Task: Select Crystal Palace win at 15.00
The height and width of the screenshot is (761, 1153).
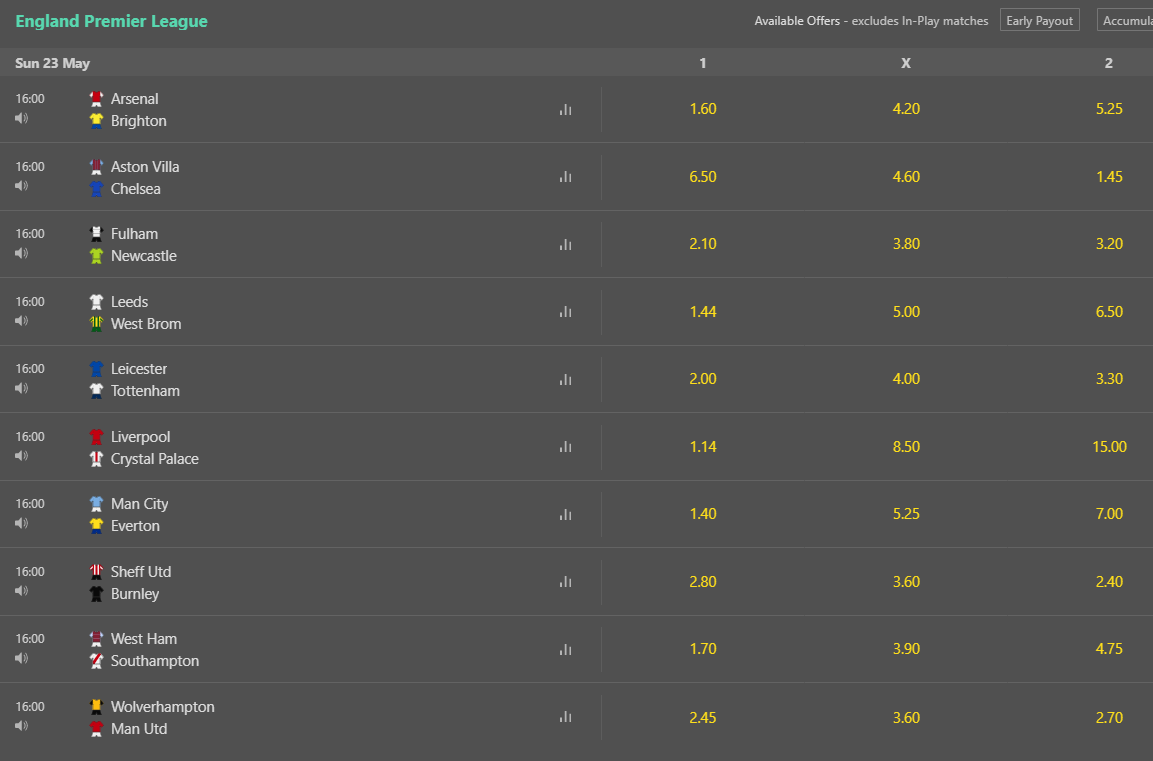Action: pyautogui.click(x=1109, y=447)
